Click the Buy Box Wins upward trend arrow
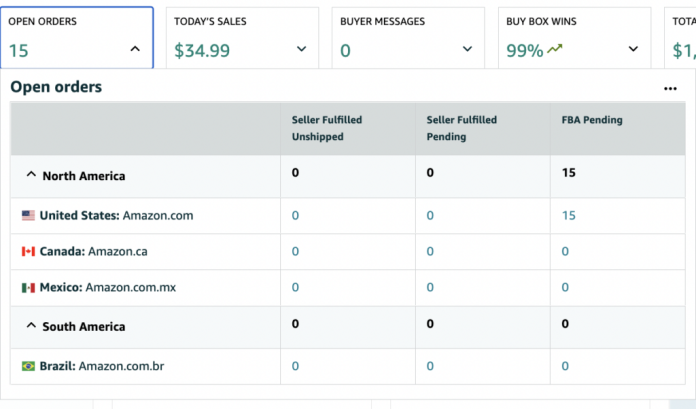Viewport: 696px width, 409px height. click(555, 48)
